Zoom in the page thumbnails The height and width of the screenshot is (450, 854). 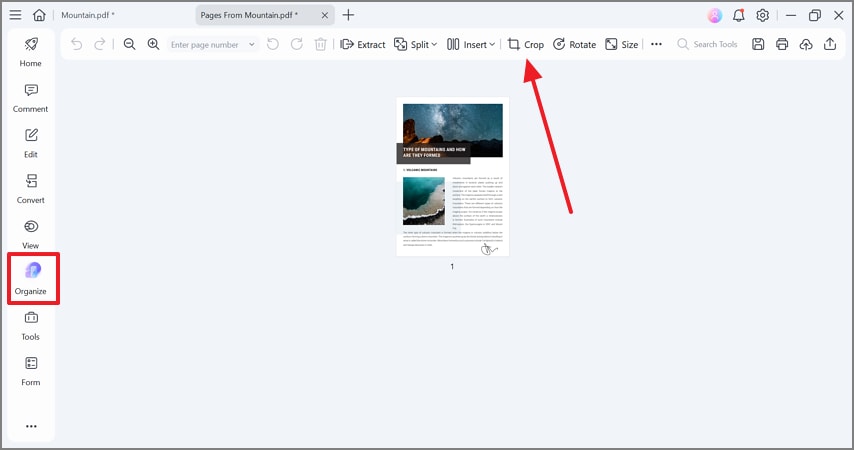(154, 44)
